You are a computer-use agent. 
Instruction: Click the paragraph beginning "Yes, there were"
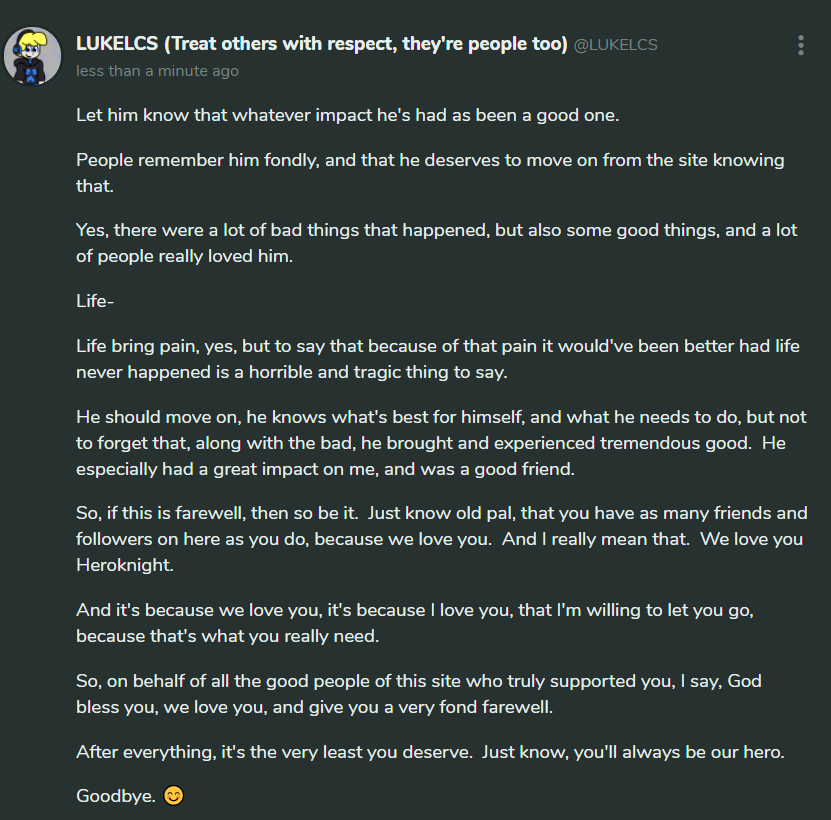(436, 242)
